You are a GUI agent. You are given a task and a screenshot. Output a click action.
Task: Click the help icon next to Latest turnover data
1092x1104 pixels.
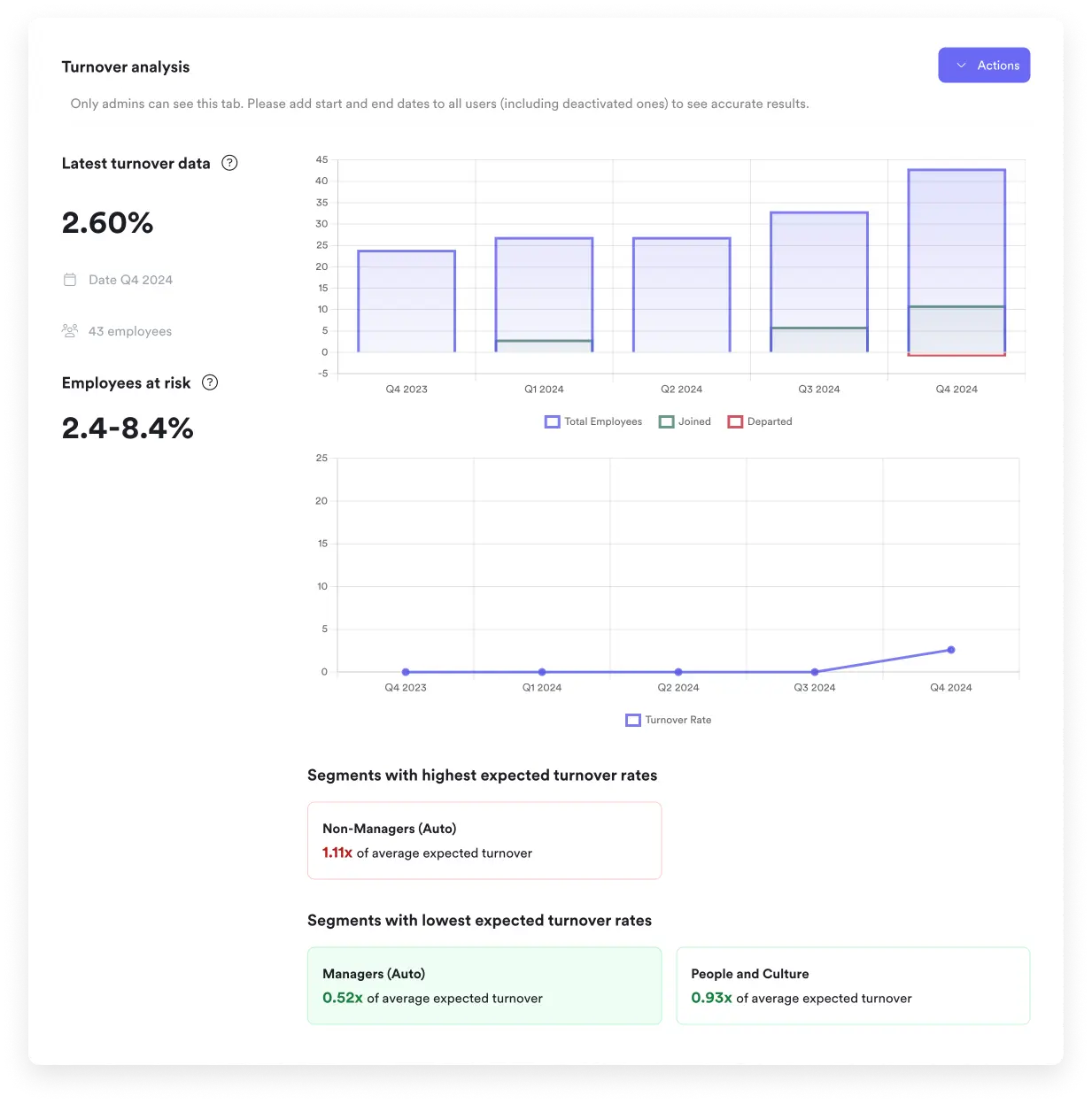coord(229,163)
